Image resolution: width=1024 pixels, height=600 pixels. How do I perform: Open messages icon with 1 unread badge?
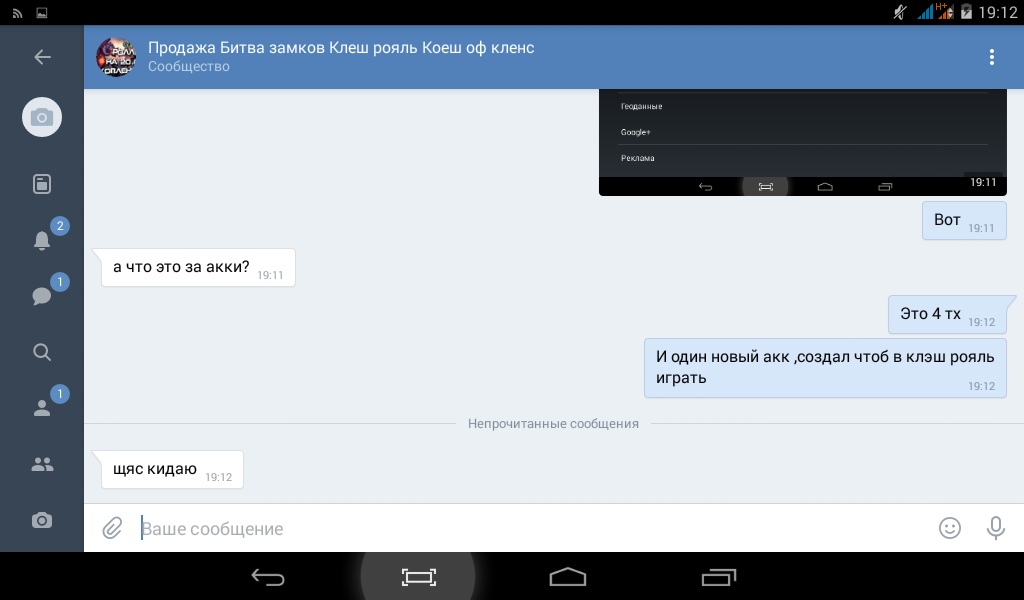point(42,296)
